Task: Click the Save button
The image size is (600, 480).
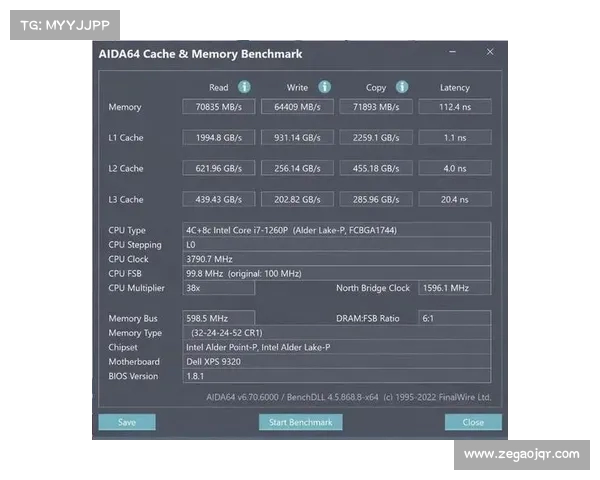Action: [127, 422]
